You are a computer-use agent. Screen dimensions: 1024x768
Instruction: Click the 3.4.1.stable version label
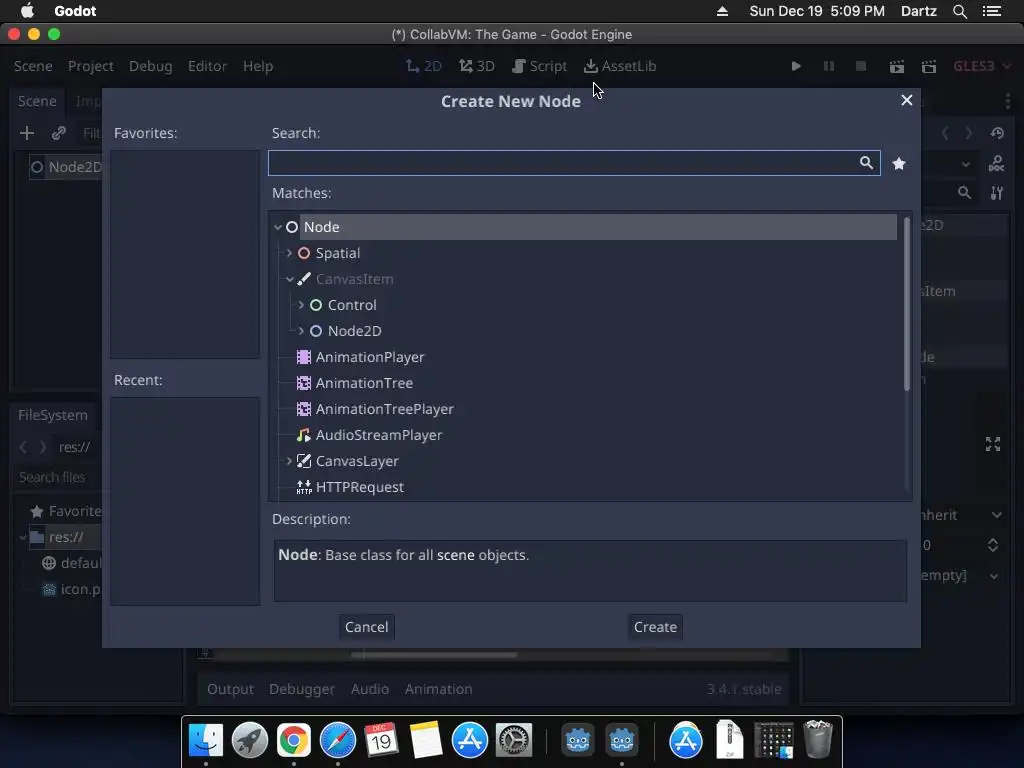pyautogui.click(x=744, y=689)
